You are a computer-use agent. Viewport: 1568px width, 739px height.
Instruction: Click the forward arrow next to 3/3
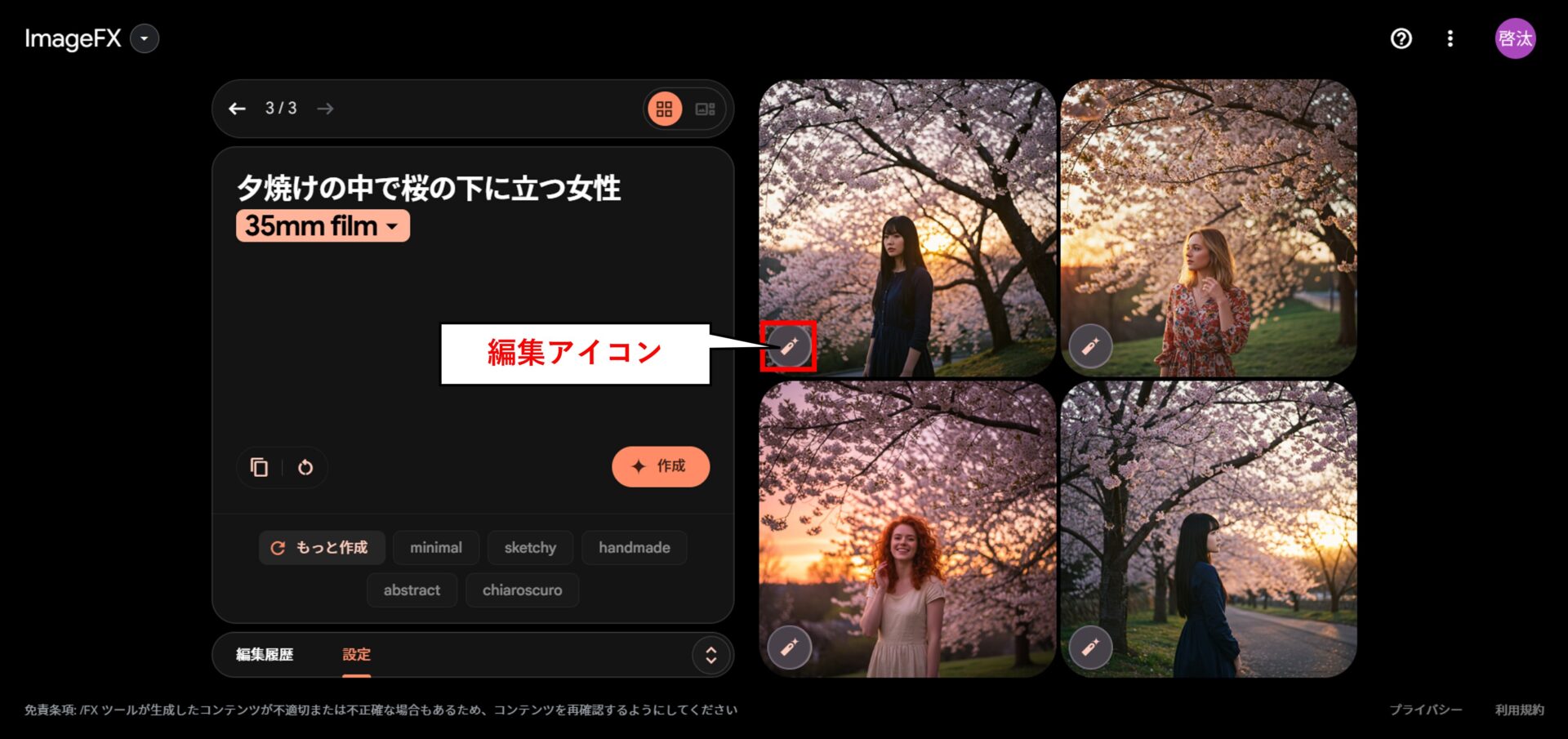coord(326,108)
